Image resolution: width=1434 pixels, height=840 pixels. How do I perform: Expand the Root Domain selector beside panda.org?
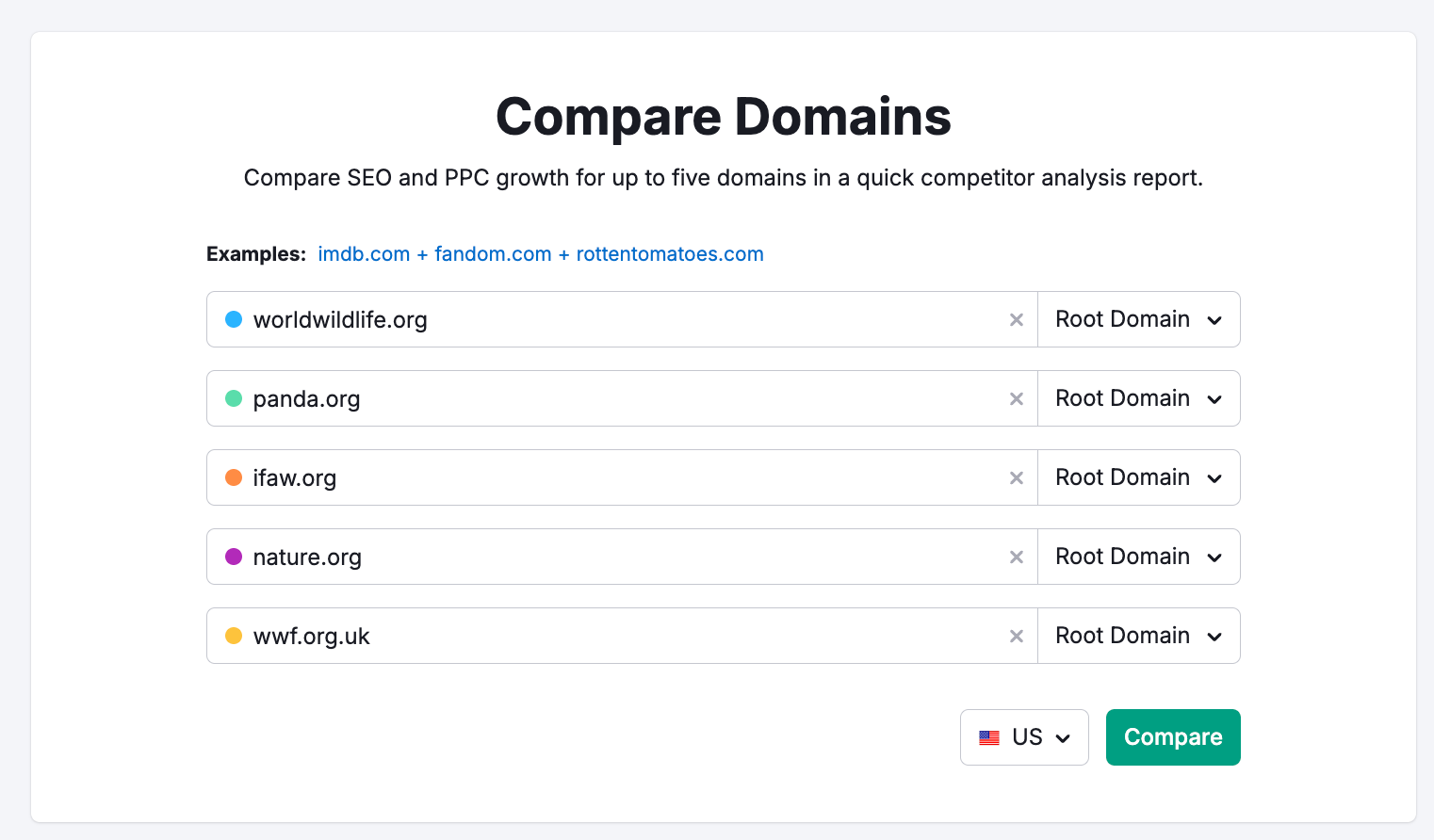pyautogui.click(x=1138, y=398)
